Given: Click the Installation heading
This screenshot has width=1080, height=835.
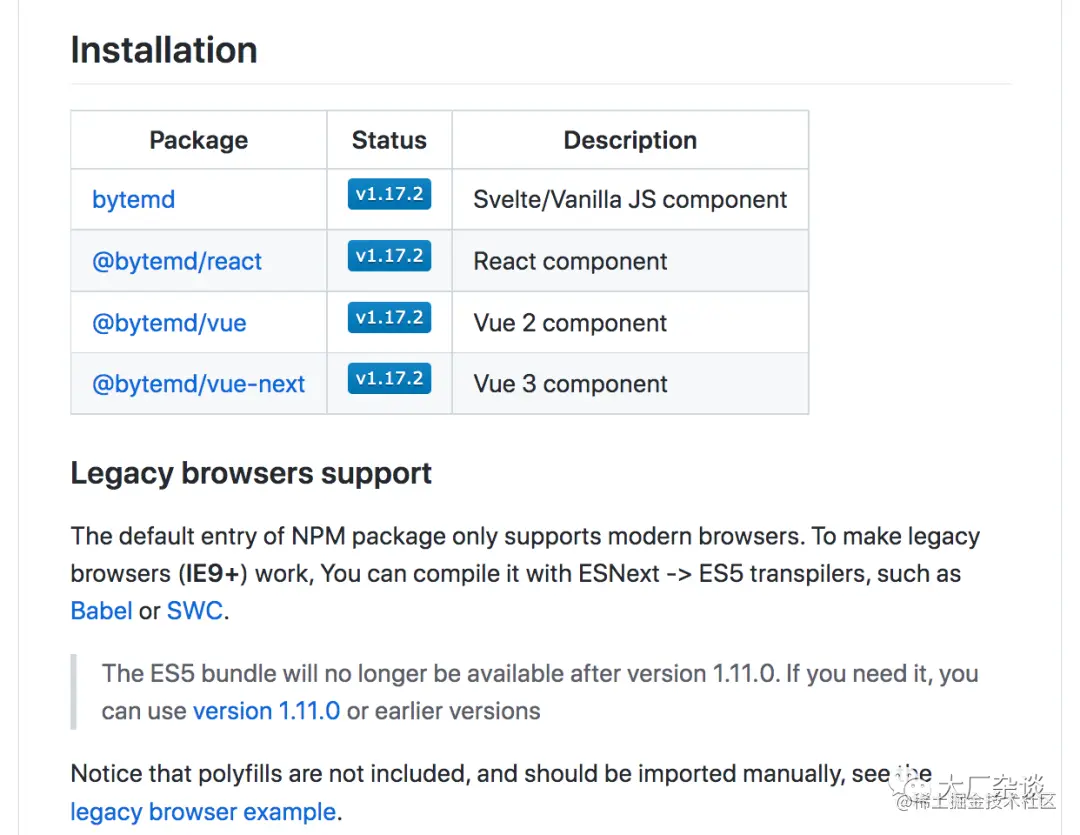Looking at the screenshot, I should (164, 50).
